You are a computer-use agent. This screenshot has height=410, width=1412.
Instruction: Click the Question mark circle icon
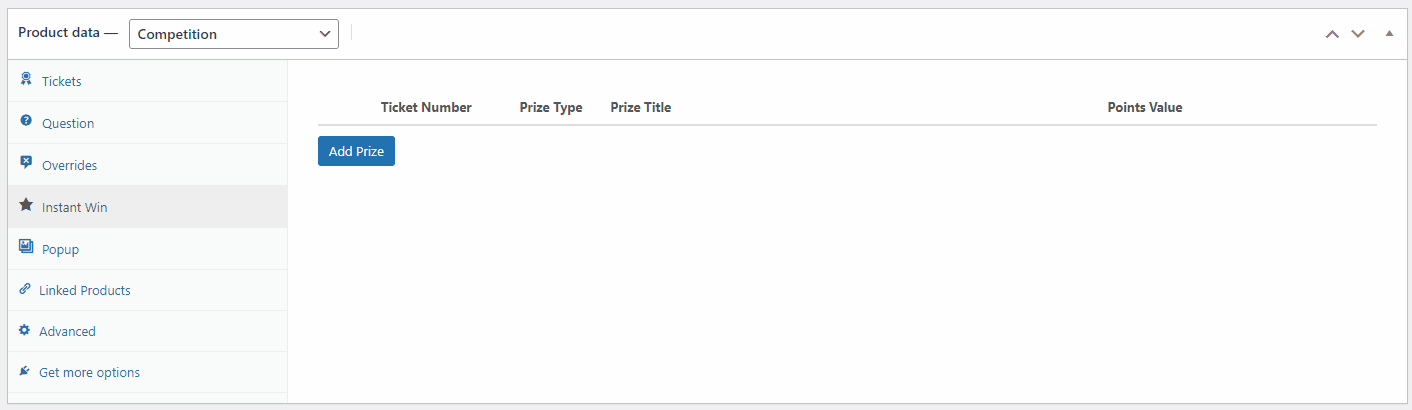pos(26,121)
